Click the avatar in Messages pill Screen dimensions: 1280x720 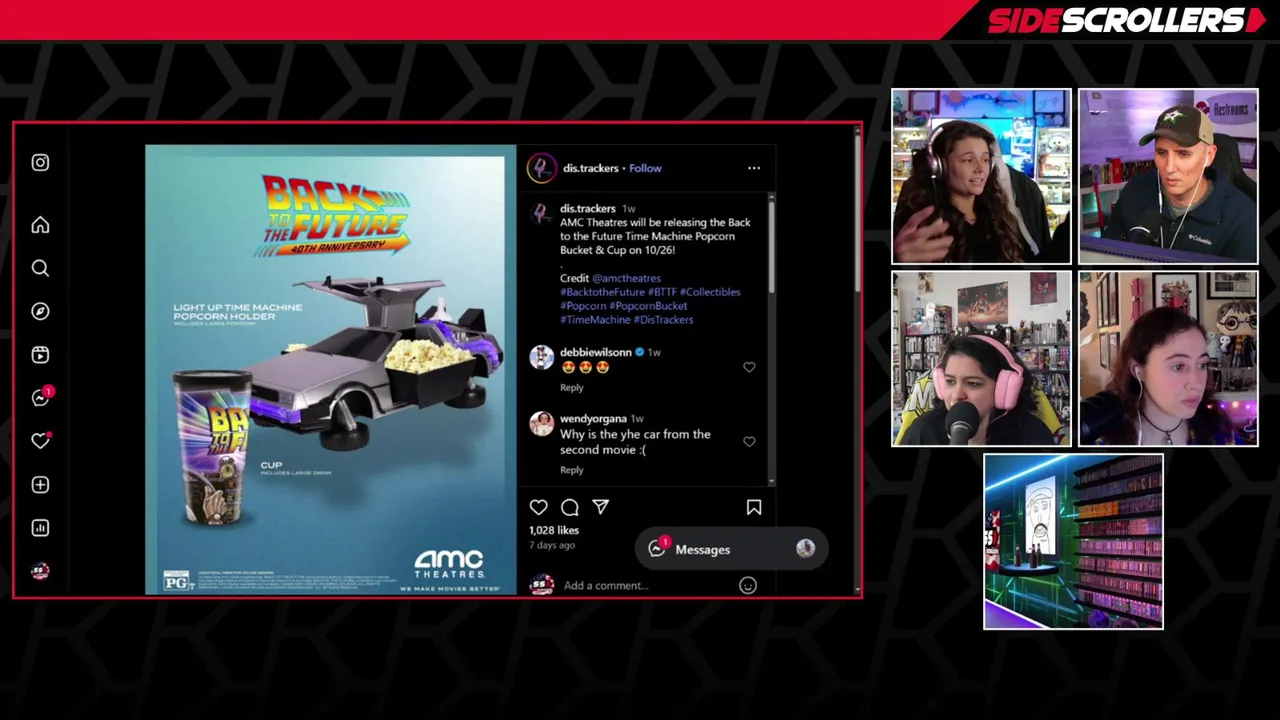click(805, 549)
